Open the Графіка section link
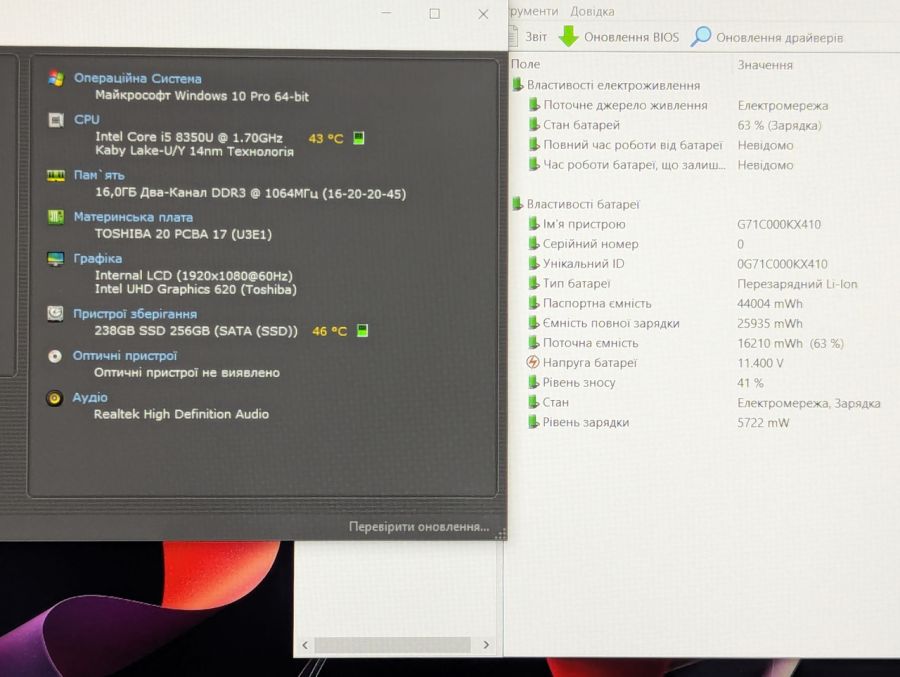The image size is (900, 677). click(x=98, y=258)
